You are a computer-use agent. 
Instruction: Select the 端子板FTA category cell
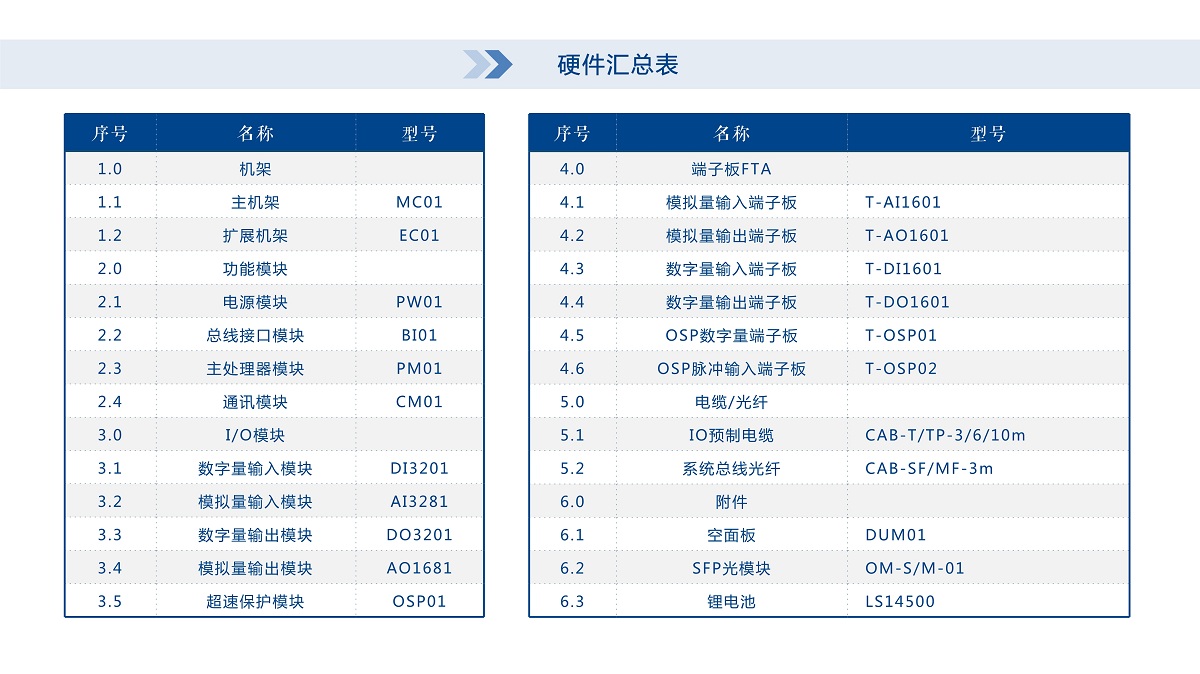click(x=731, y=169)
